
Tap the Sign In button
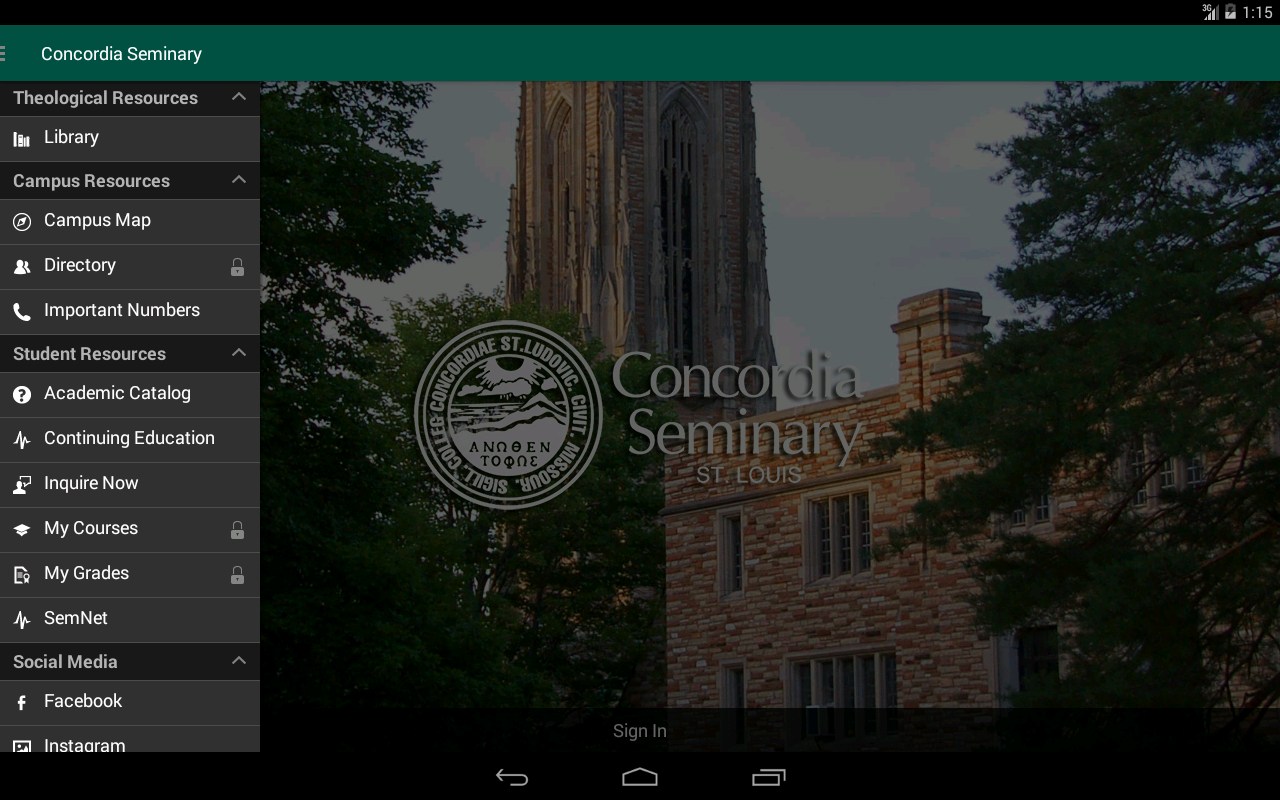(x=640, y=731)
